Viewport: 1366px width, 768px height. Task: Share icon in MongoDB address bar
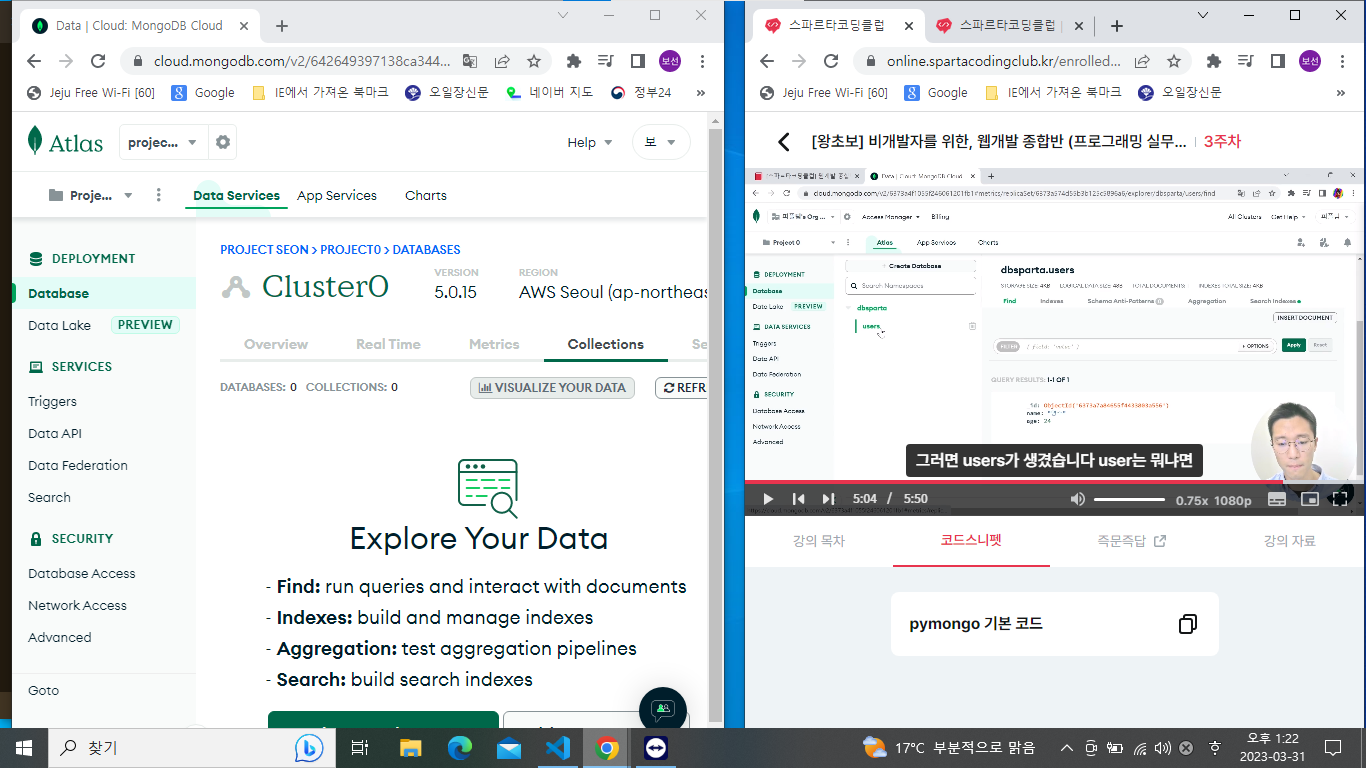pos(502,61)
